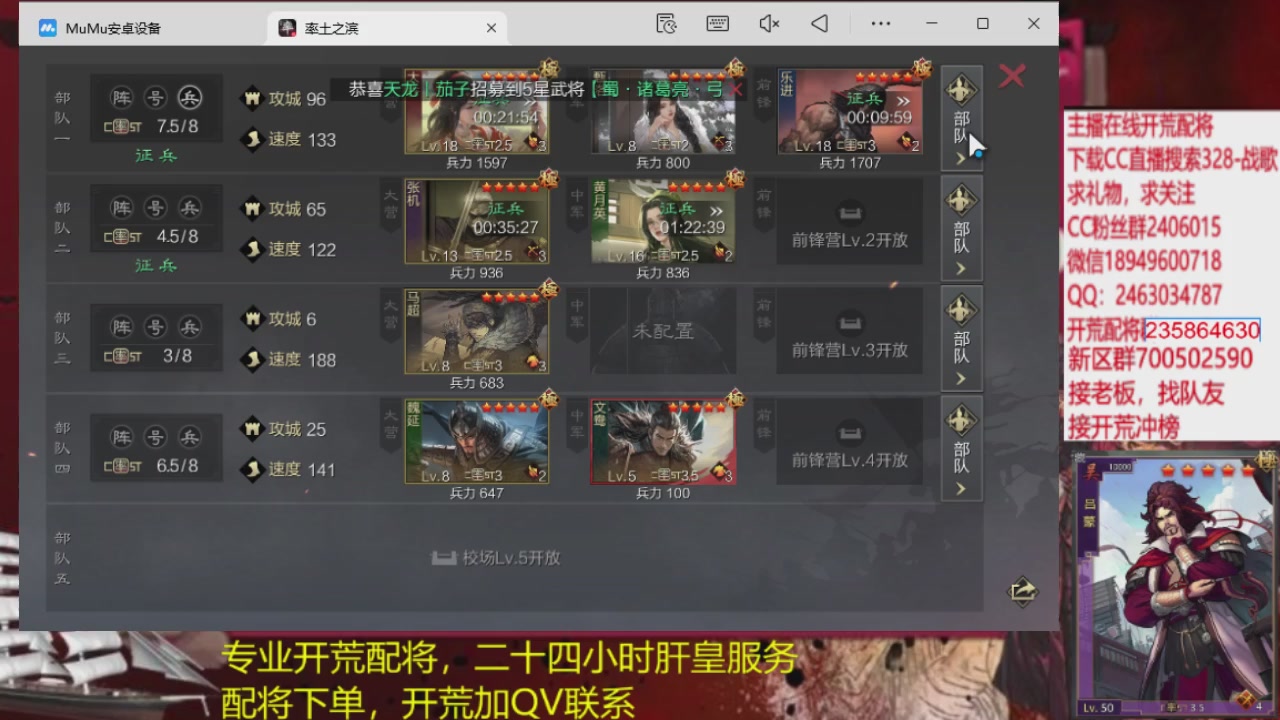
Task: Click the speed-up arrows on 乐进's conscription timer
Action: coord(903,100)
